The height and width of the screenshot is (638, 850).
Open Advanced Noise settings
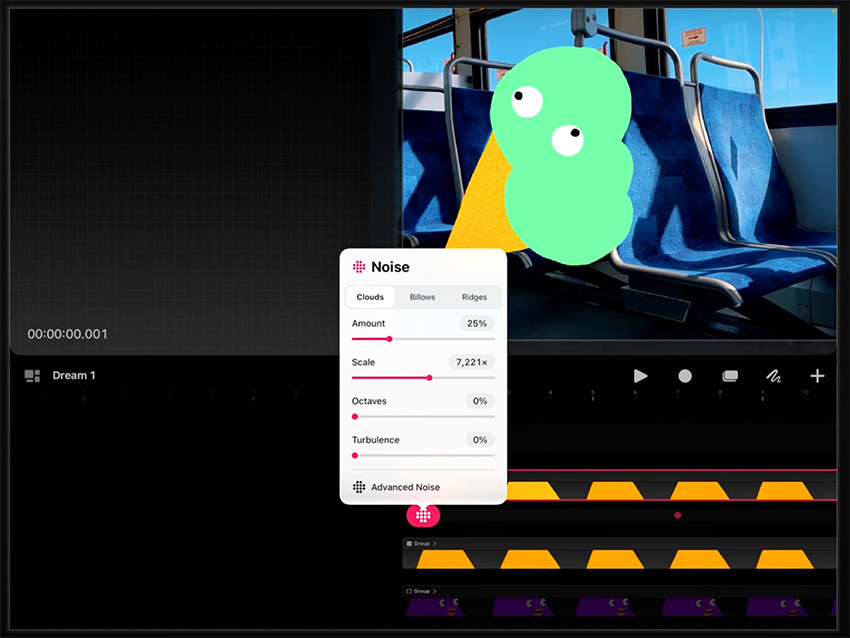click(423, 487)
